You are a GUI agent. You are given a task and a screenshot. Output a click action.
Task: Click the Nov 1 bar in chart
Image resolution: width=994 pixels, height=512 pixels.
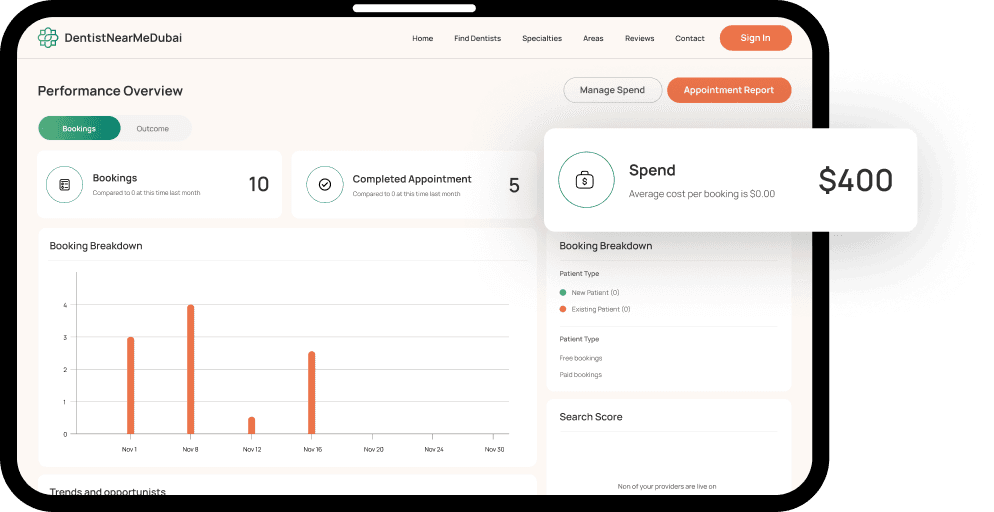131,385
